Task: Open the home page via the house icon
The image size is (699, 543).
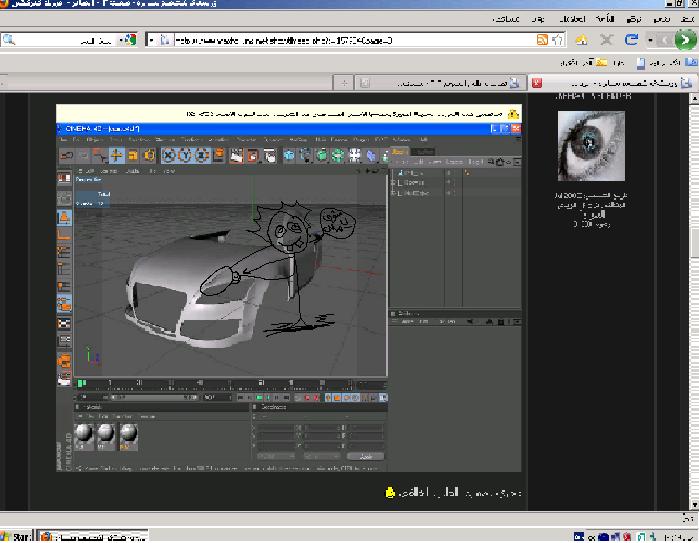Action: tap(581, 40)
